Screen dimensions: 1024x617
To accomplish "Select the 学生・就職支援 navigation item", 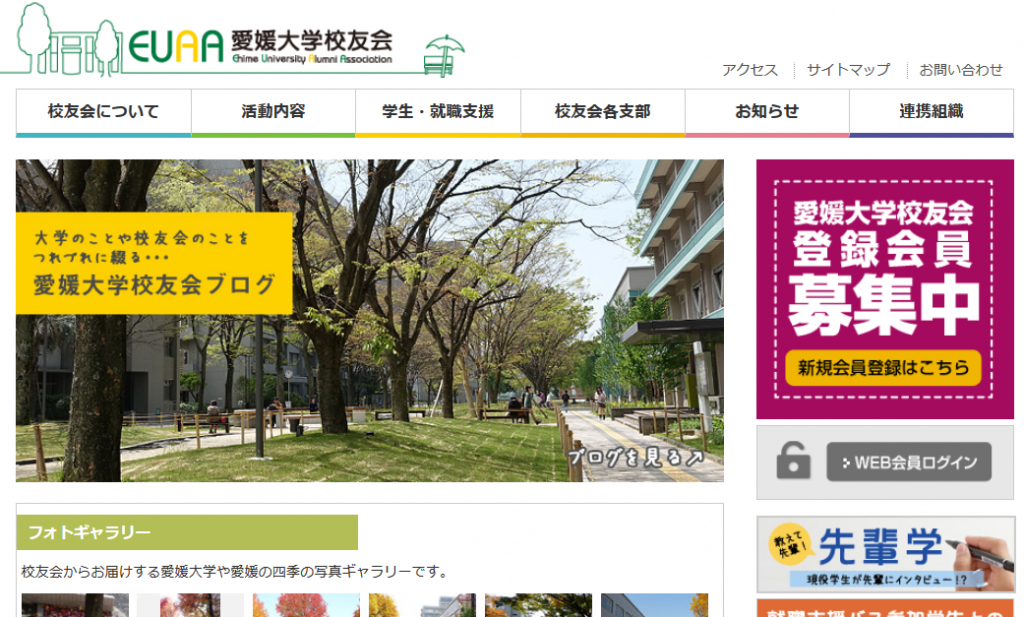I will tap(438, 112).
